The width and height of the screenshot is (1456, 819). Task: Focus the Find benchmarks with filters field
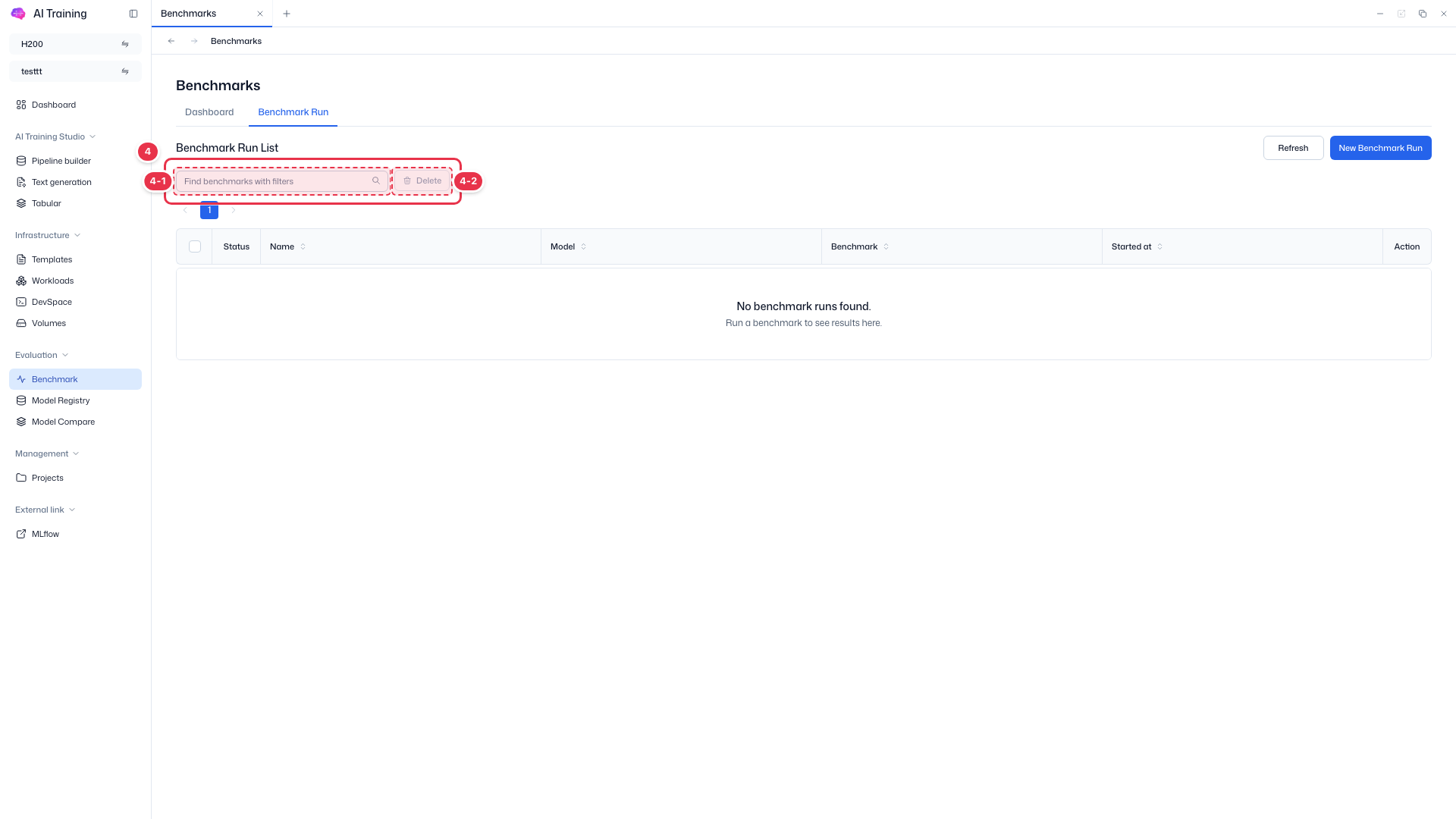282,180
